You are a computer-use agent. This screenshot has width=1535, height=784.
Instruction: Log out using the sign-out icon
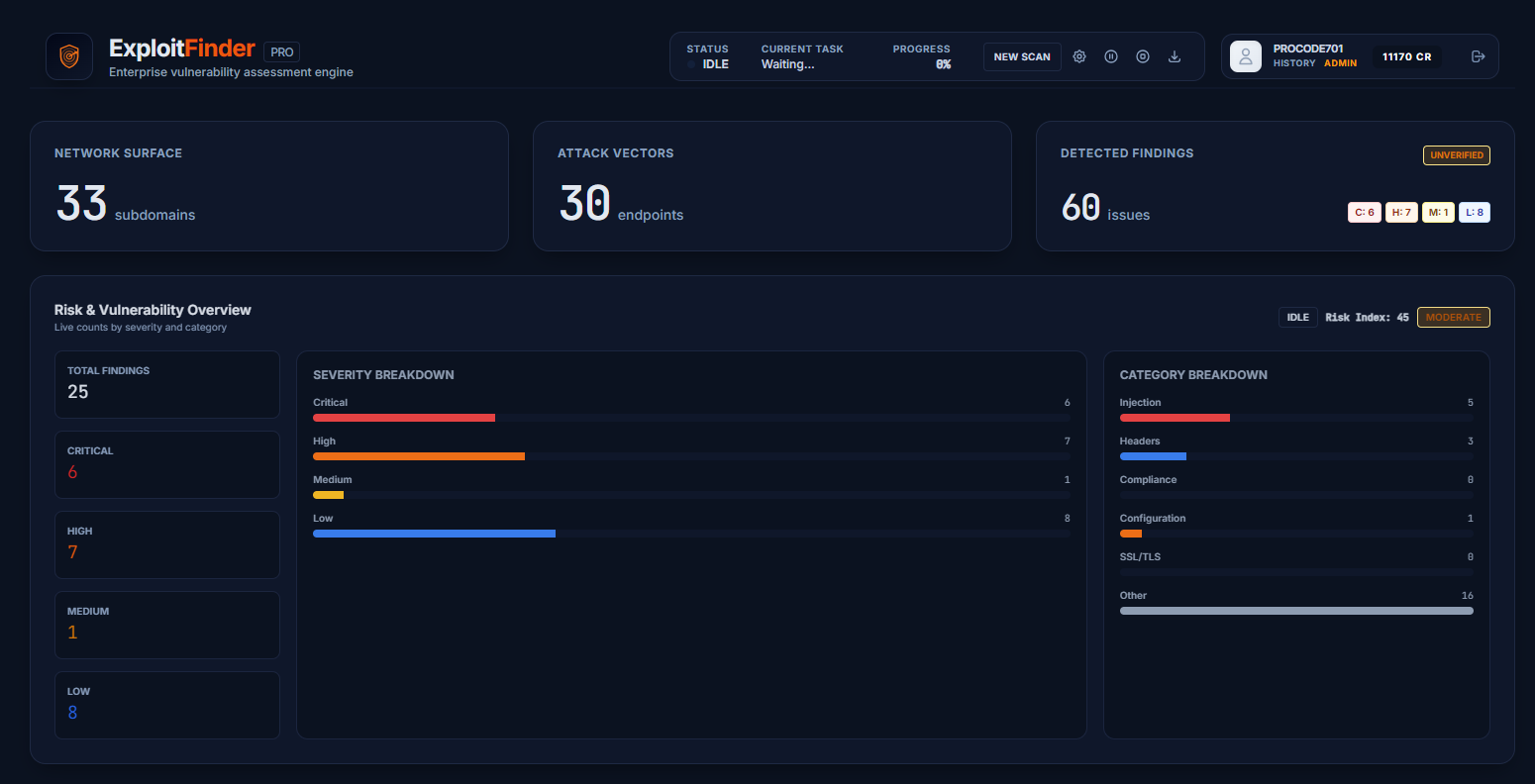(x=1479, y=56)
